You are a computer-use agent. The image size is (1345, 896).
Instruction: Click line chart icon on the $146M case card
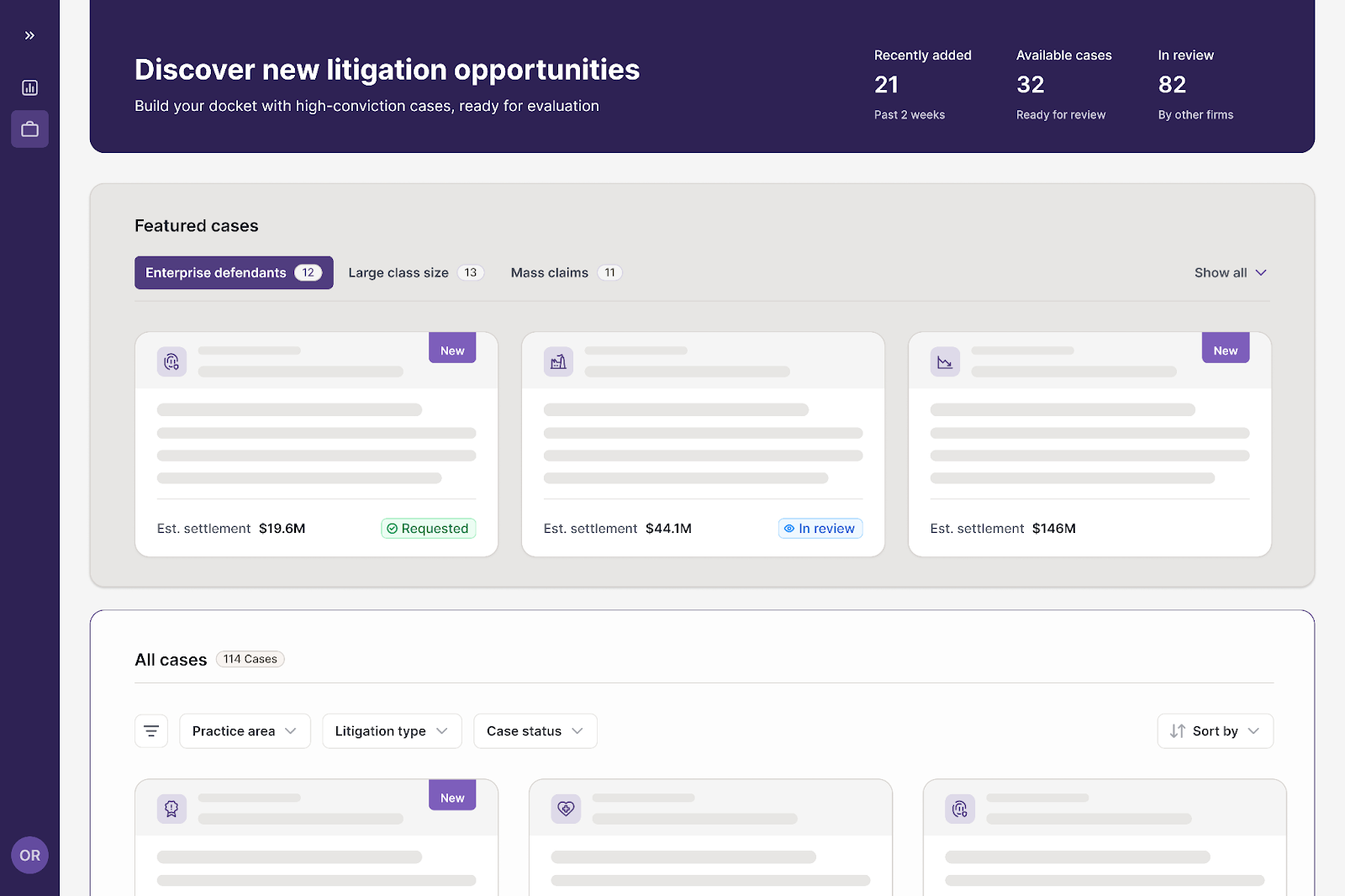tap(945, 361)
